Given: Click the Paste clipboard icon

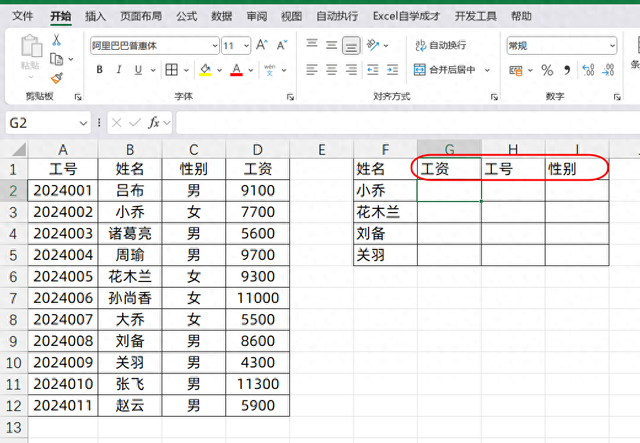Looking at the screenshot, I should tap(31, 46).
